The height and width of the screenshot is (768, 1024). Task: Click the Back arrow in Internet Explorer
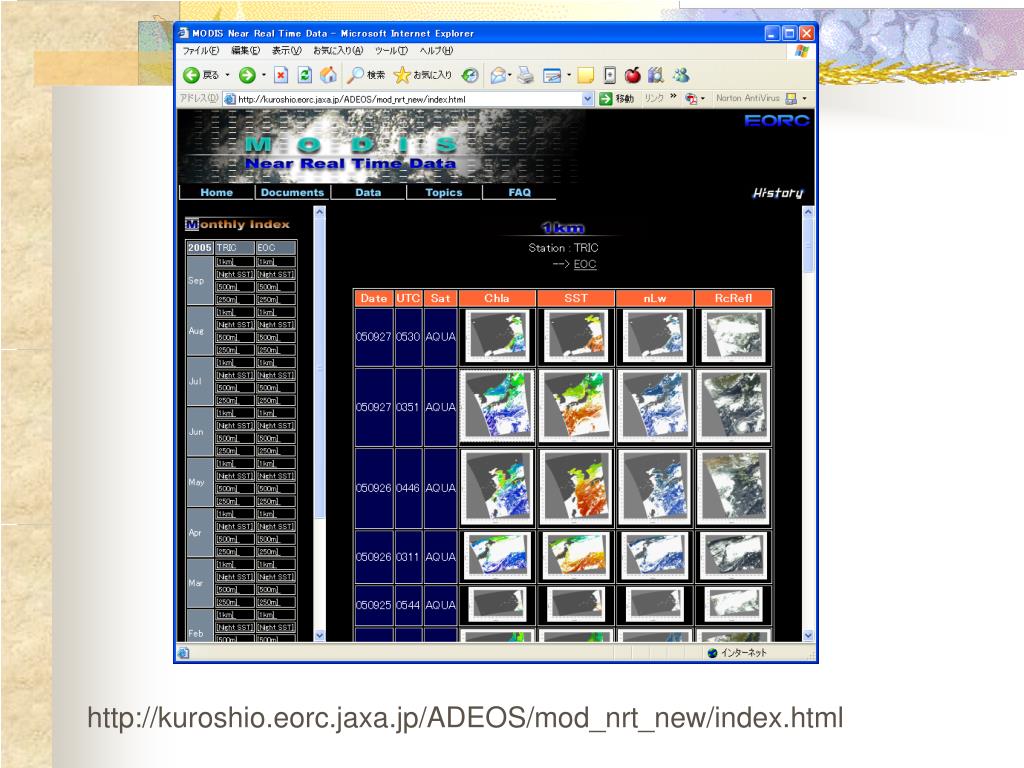pos(191,75)
